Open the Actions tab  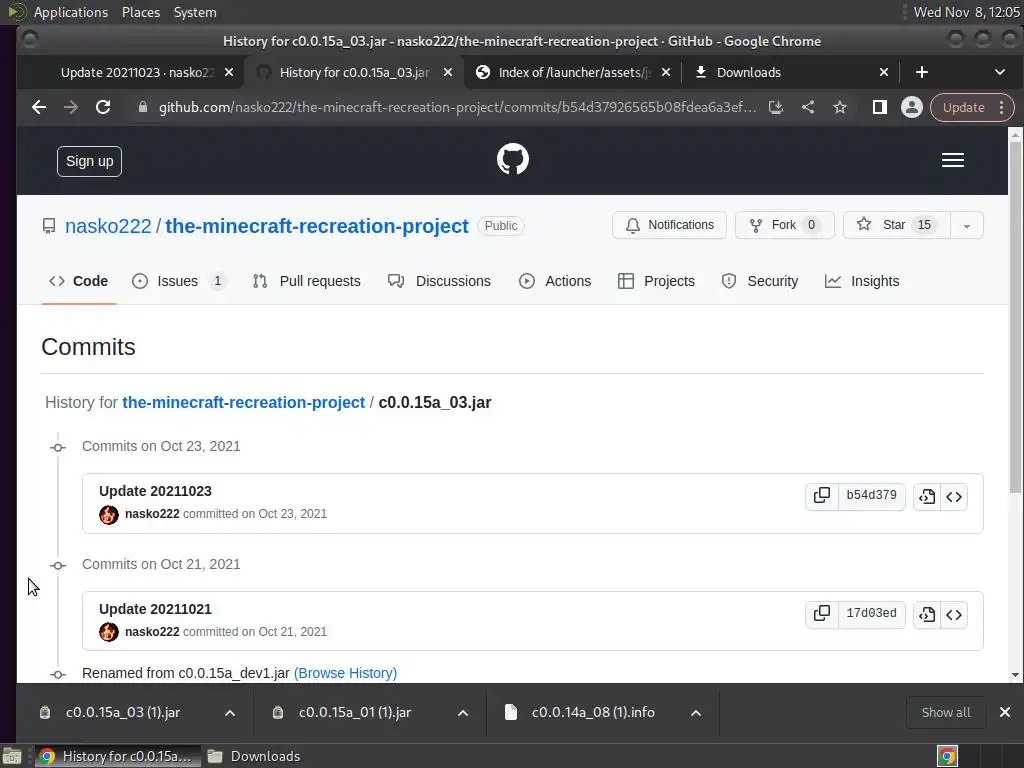555,281
